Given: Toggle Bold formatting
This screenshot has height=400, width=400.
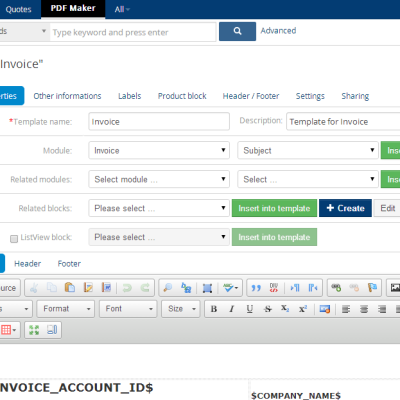Looking at the screenshot, I should (214, 309).
